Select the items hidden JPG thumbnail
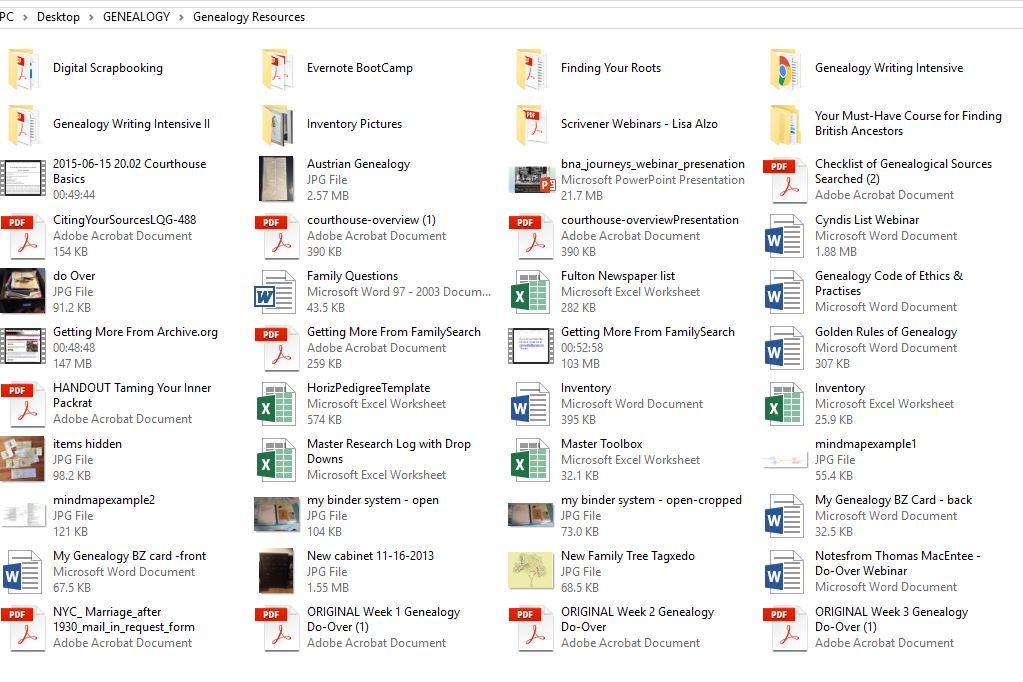1023x682 pixels. pyautogui.click(x=23, y=460)
